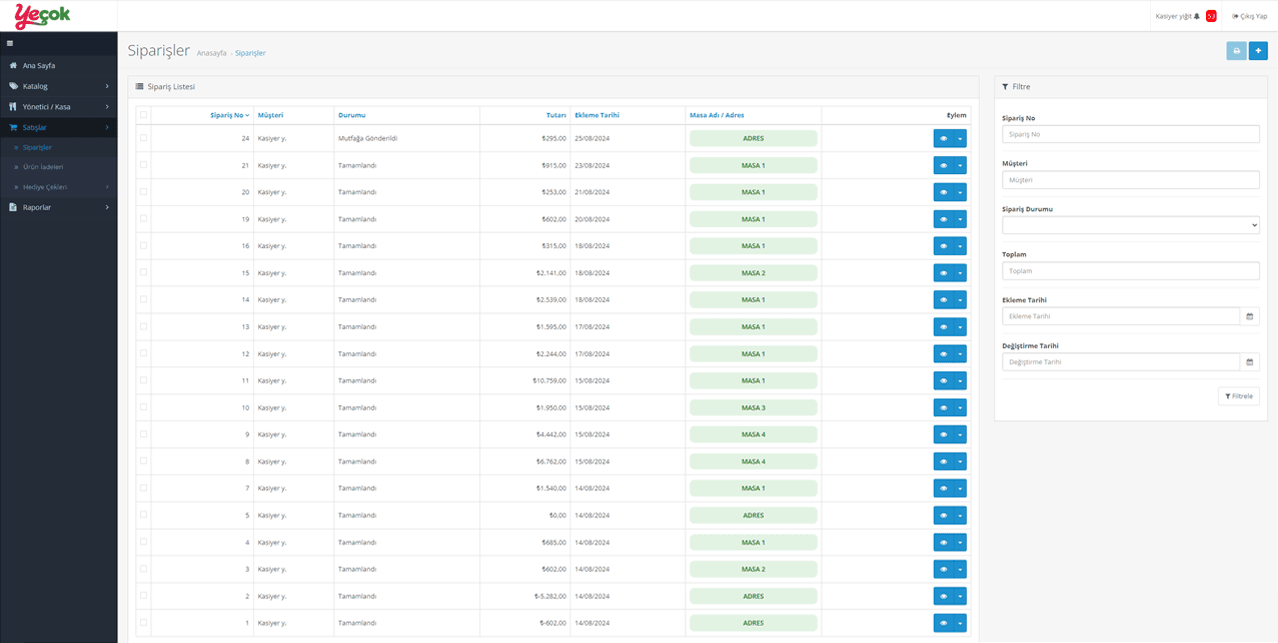Click the Anasayfa breadcrumb link
The image size is (1278, 643).
(x=212, y=53)
